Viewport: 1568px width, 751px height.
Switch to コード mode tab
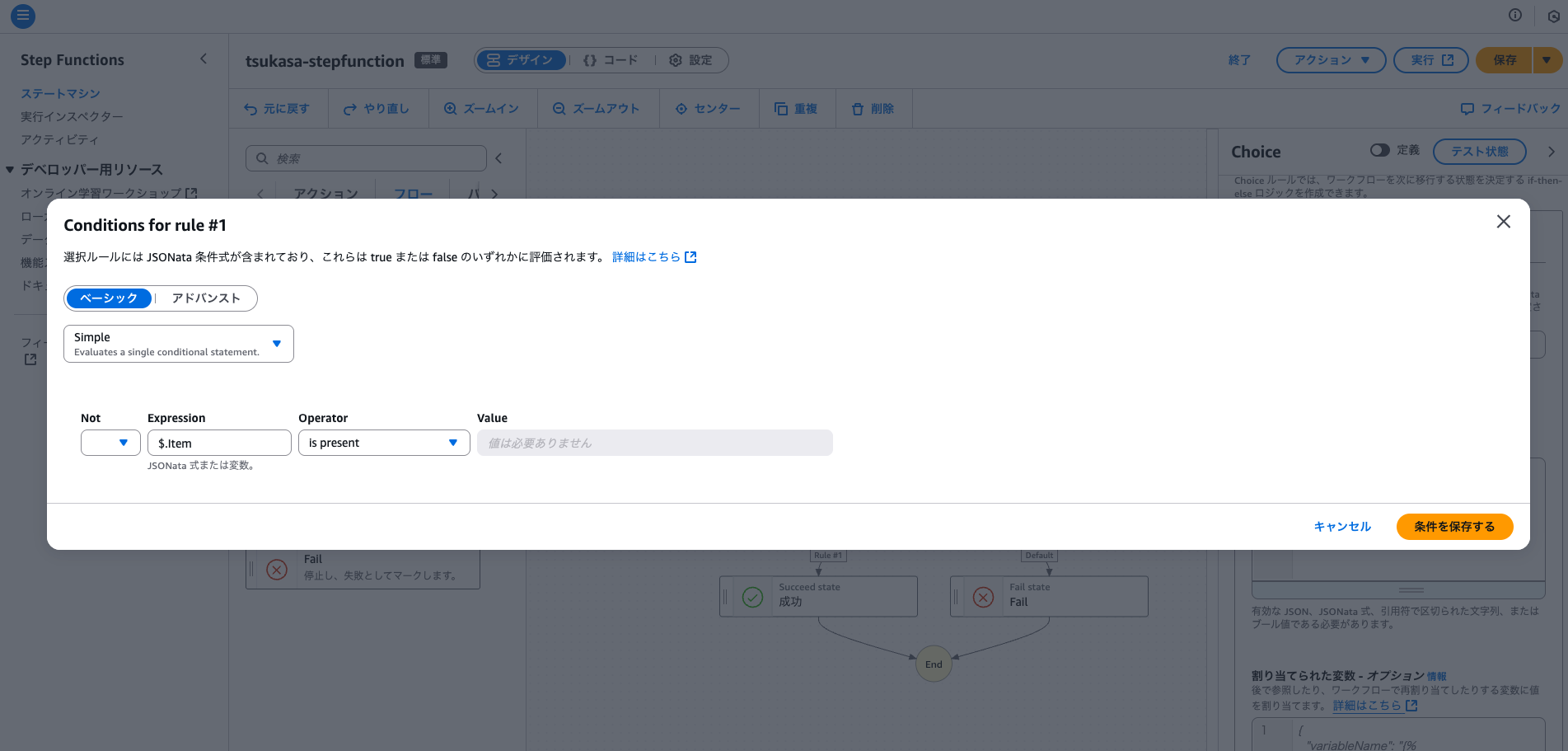(x=611, y=60)
